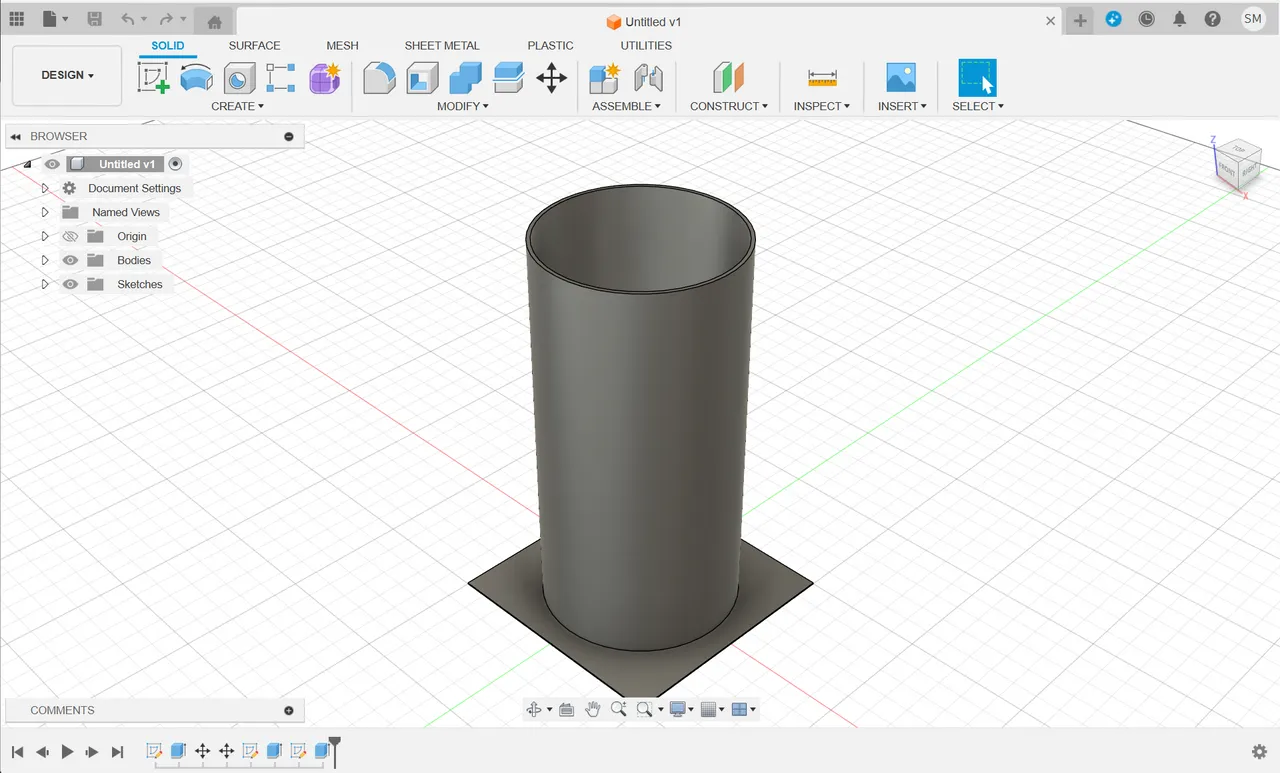Viewport: 1280px width, 773px height.
Task: Select the Revolve tool
Action: coord(196,77)
